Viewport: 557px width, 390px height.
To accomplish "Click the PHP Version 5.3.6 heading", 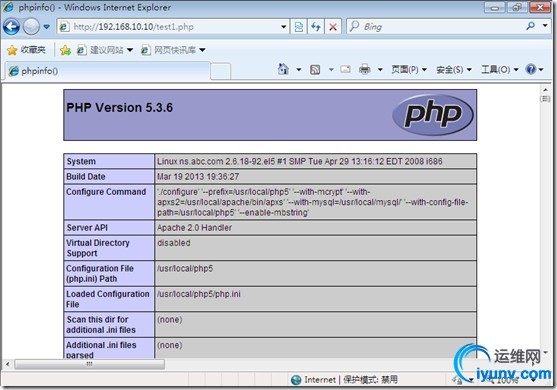I will pos(120,108).
